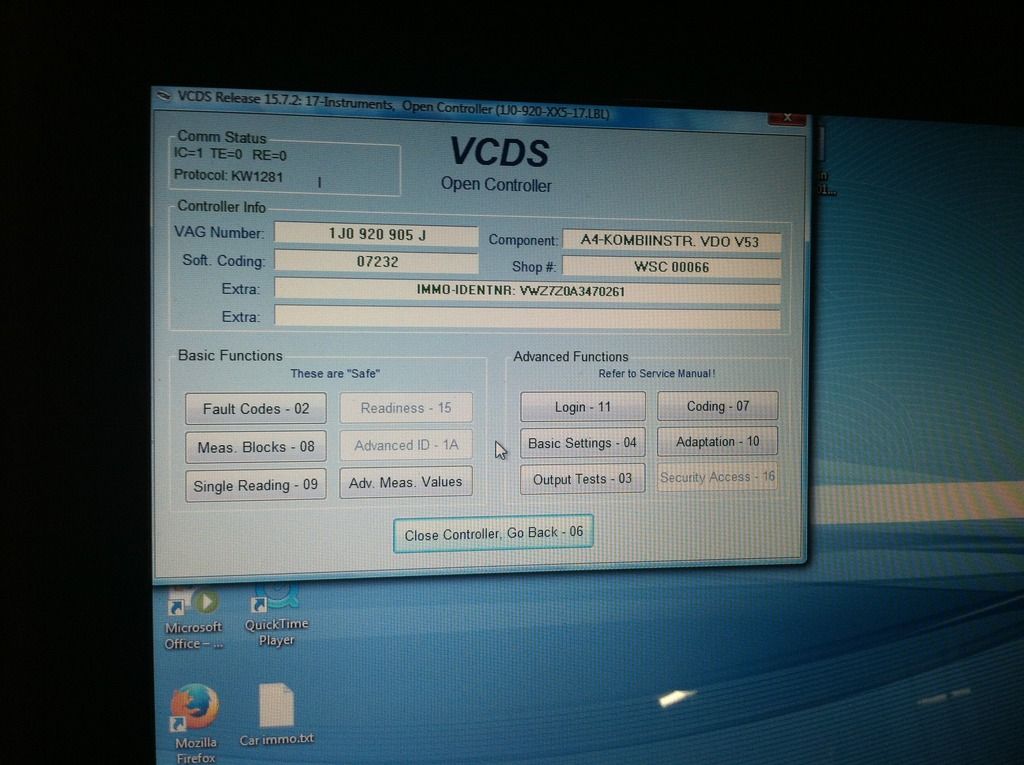Click Close Controller, Go Back - 06
Viewport: 1024px width, 765px height.
[493, 534]
